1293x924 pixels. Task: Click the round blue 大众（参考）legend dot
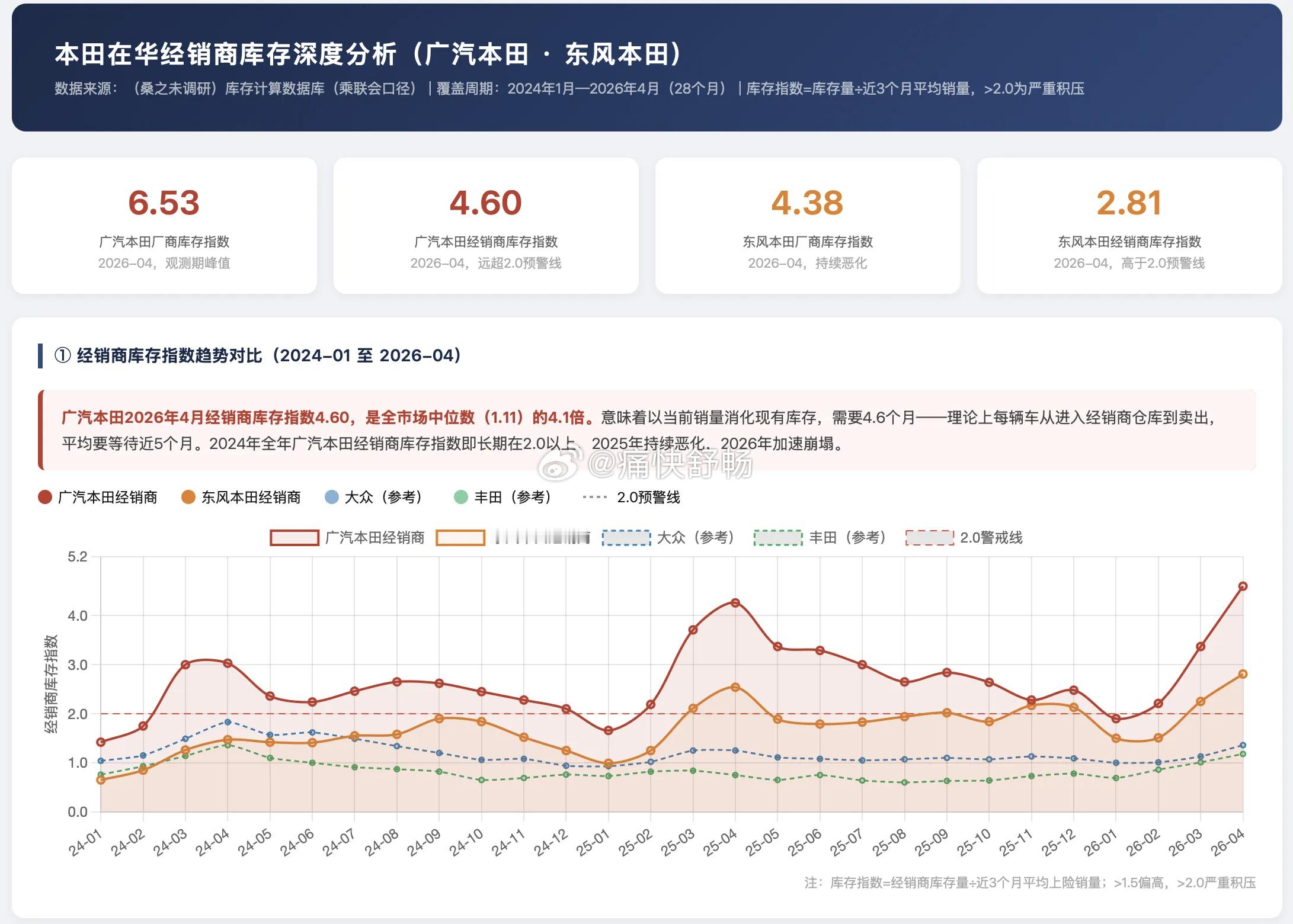pyautogui.click(x=332, y=497)
